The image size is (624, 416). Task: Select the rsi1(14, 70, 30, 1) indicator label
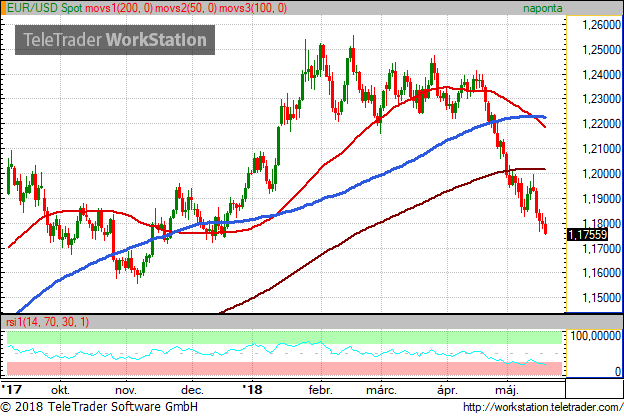coord(48,322)
